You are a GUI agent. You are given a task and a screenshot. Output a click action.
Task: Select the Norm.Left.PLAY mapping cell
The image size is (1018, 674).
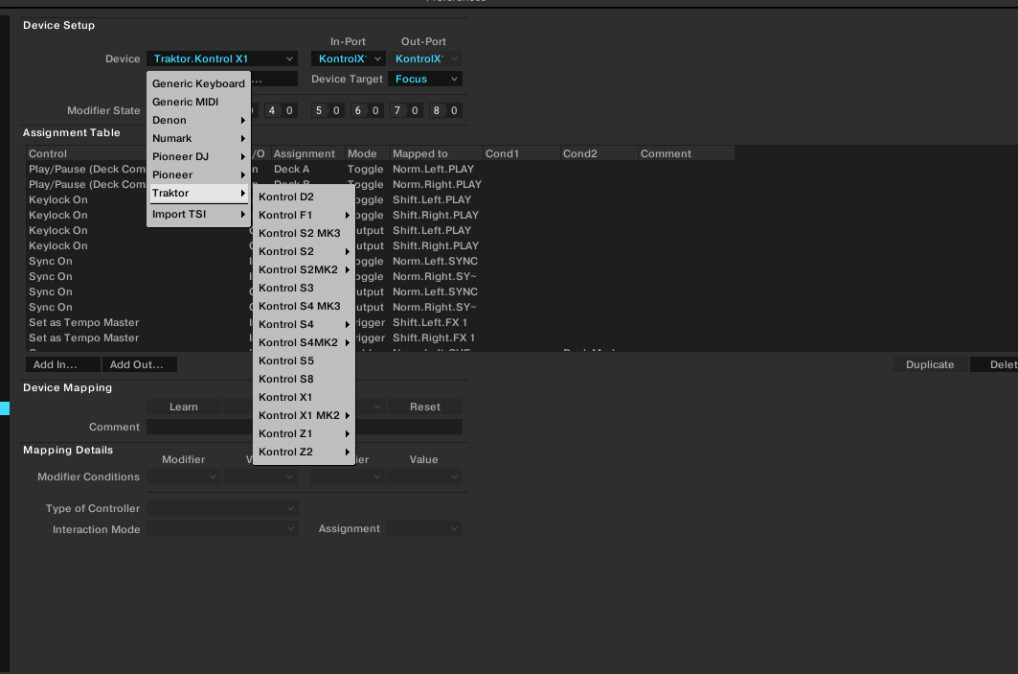[433, 169]
